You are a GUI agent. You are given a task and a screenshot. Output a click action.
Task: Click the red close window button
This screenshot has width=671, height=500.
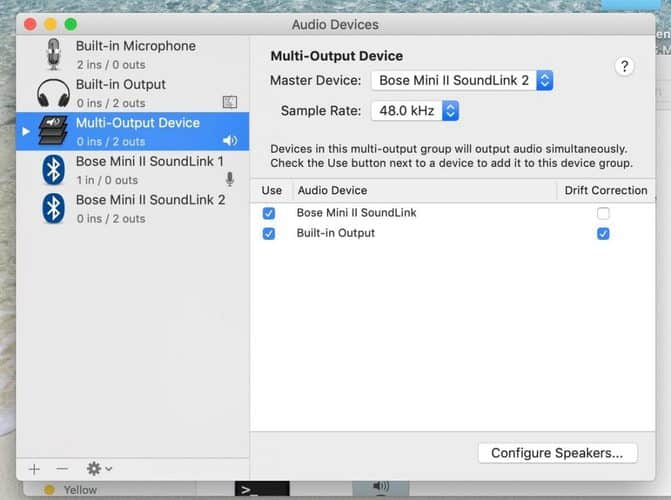click(30, 24)
